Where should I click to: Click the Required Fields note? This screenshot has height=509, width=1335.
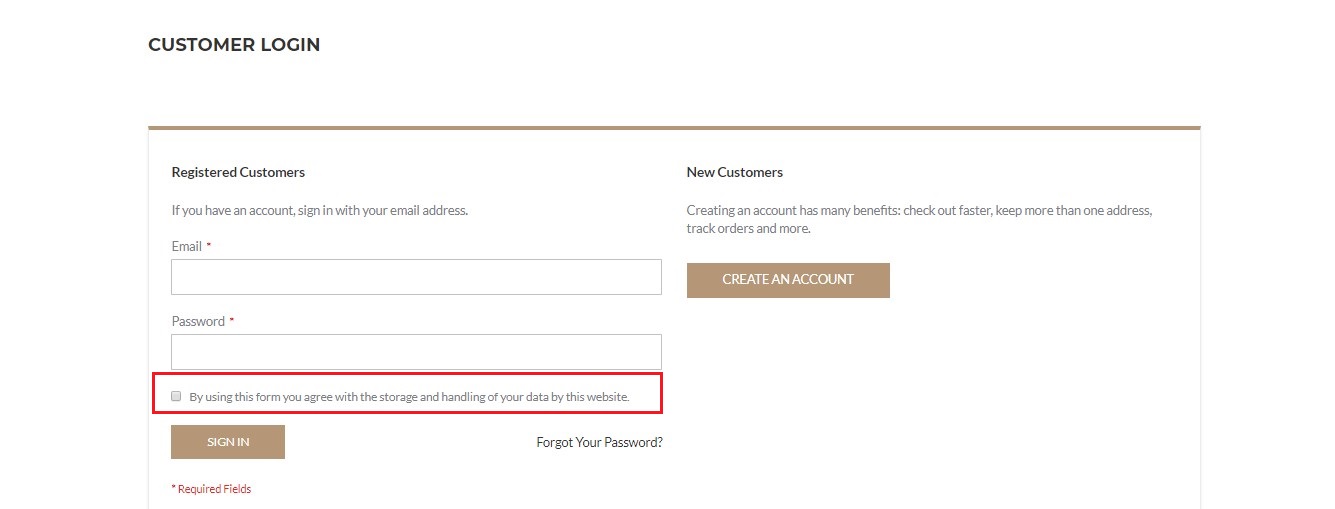pos(214,489)
